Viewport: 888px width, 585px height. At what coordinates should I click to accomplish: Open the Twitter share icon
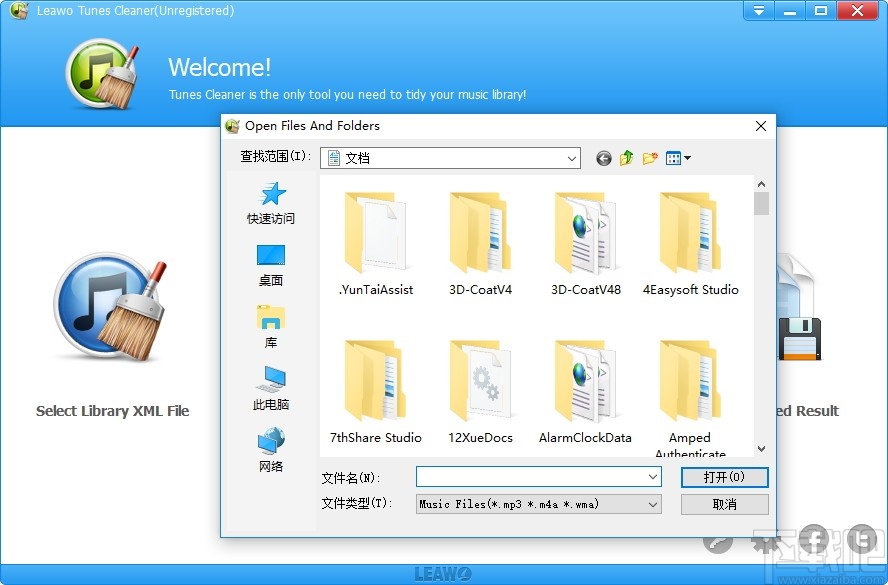coord(858,538)
